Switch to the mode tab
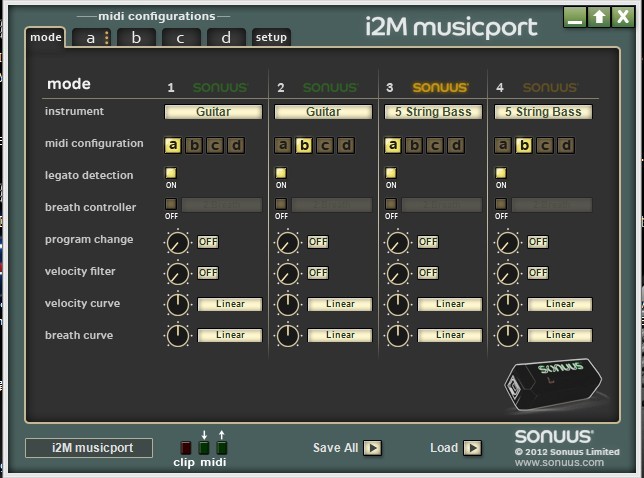The width and height of the screenshot is (644, 478). click(x=46, y=37)
